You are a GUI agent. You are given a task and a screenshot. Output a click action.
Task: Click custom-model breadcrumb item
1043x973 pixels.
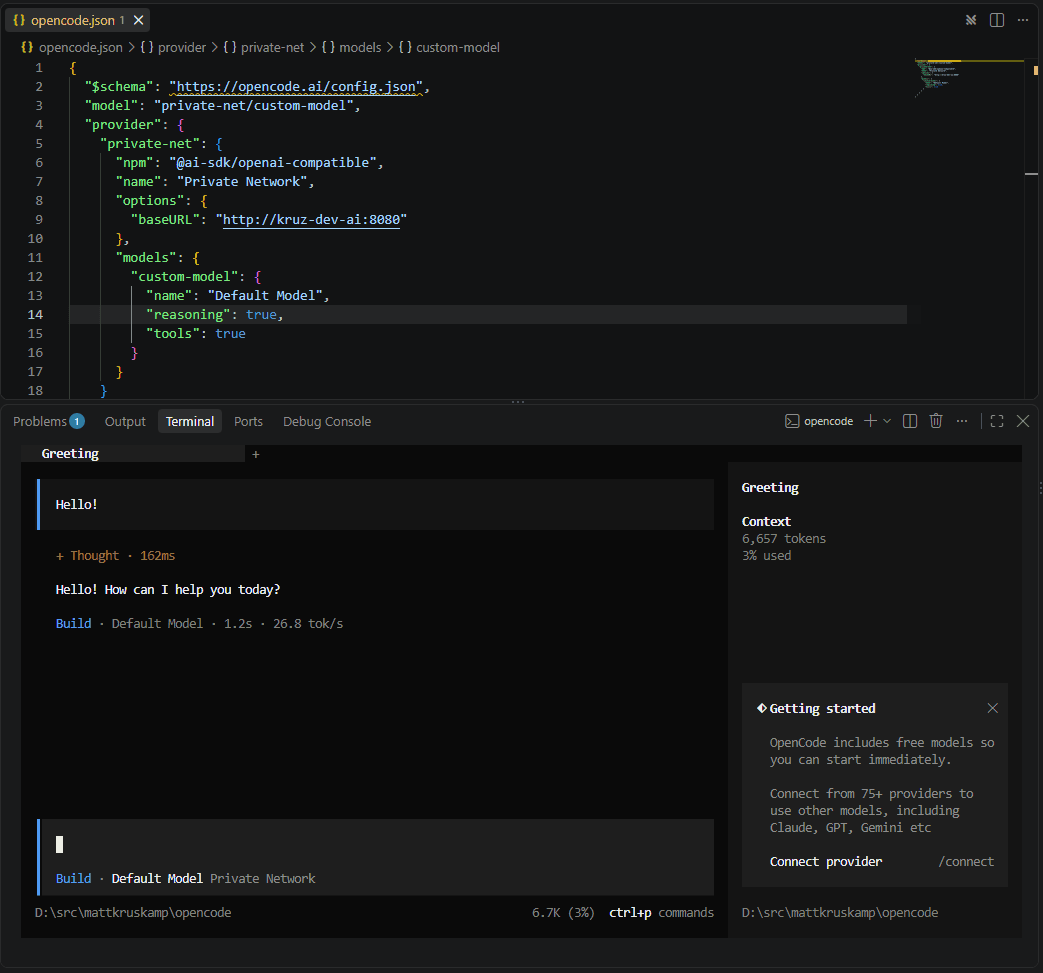pos(449,47)
